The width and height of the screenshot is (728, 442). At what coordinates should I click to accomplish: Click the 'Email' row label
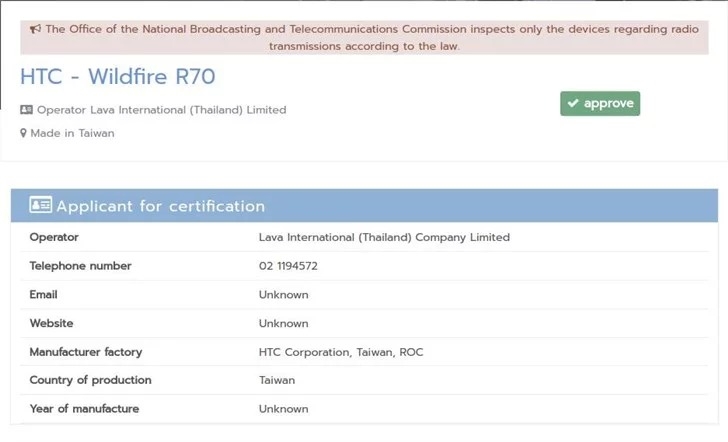pyautogui.click(x=44, y=295)
